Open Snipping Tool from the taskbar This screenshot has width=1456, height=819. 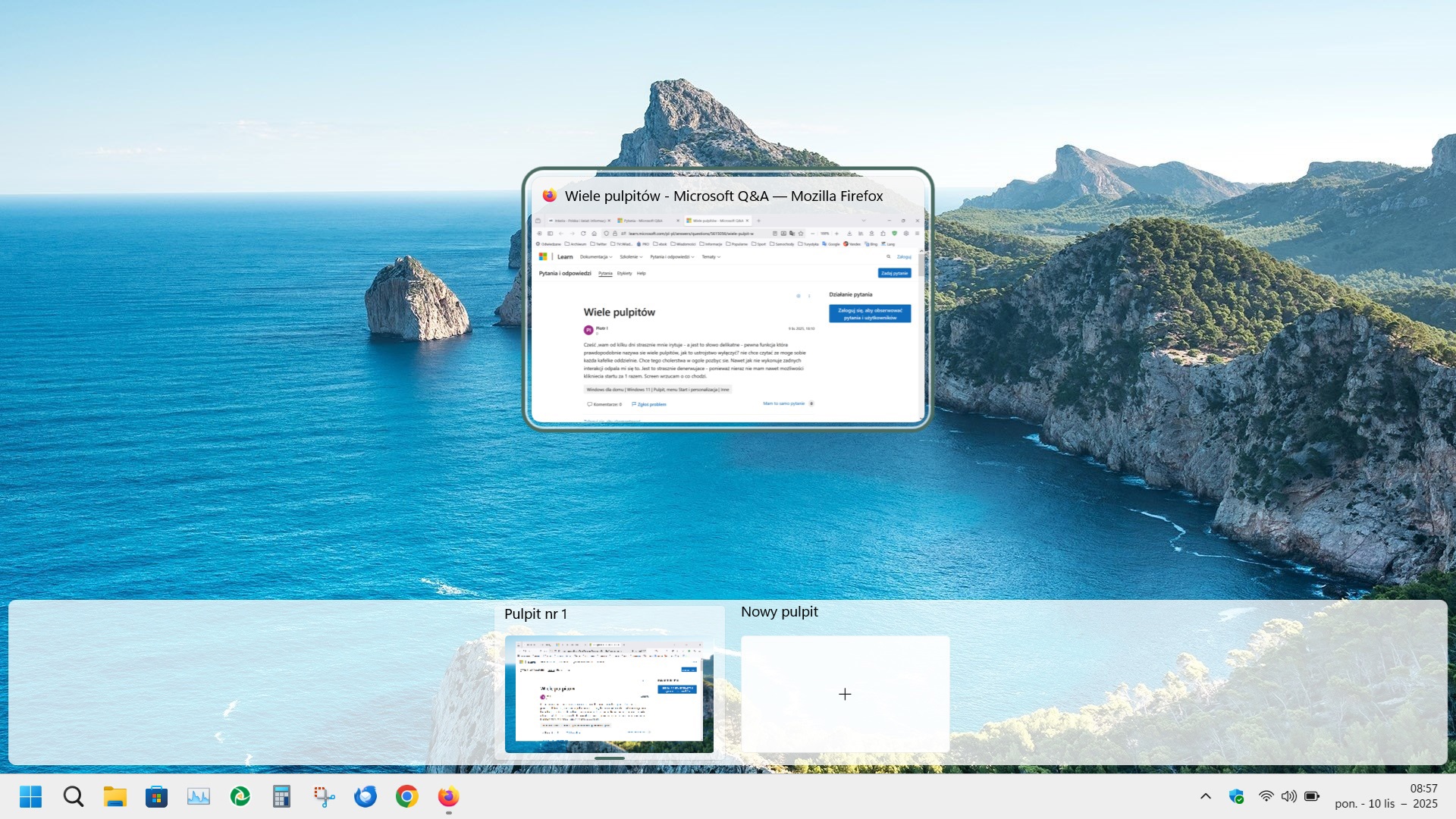(324, 796)
